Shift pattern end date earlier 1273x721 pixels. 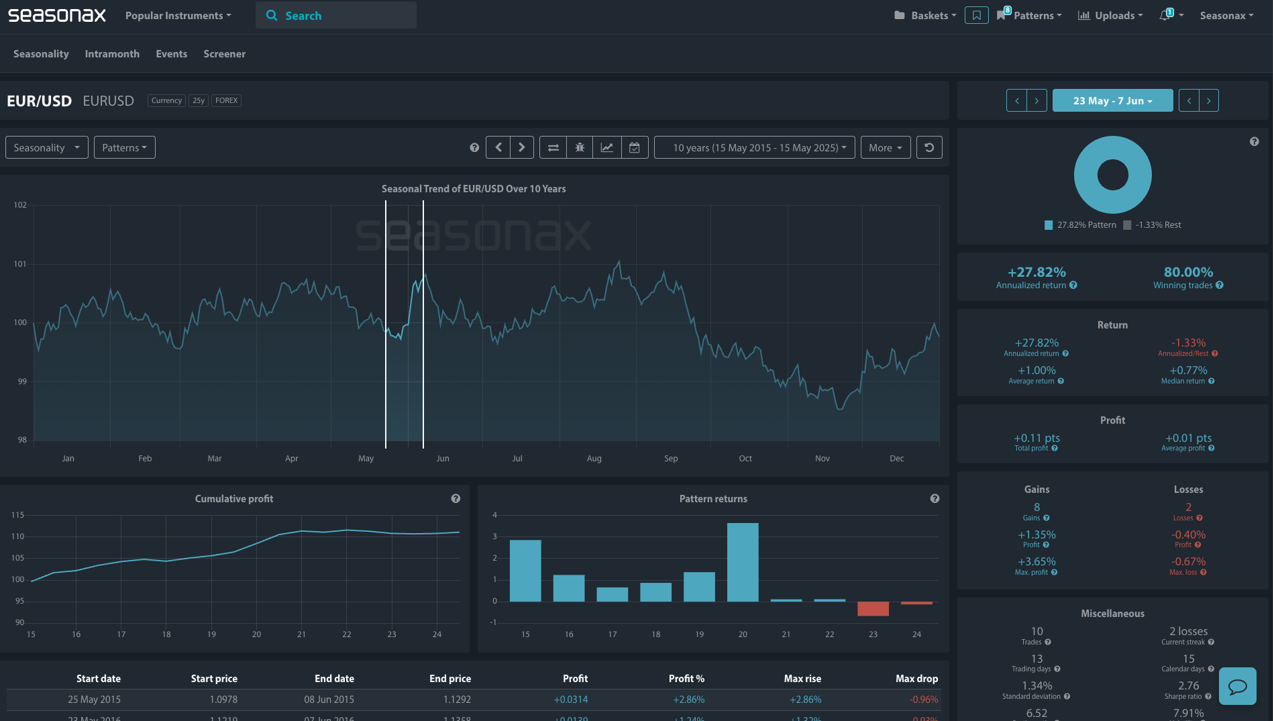pos(1189,100)
